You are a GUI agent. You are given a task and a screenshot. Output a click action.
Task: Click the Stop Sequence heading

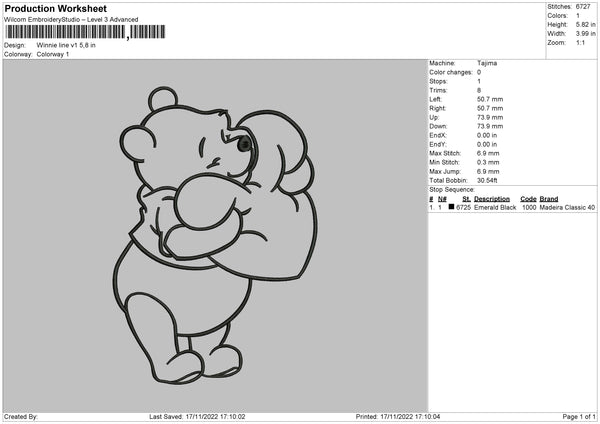[x=452, y=190]
